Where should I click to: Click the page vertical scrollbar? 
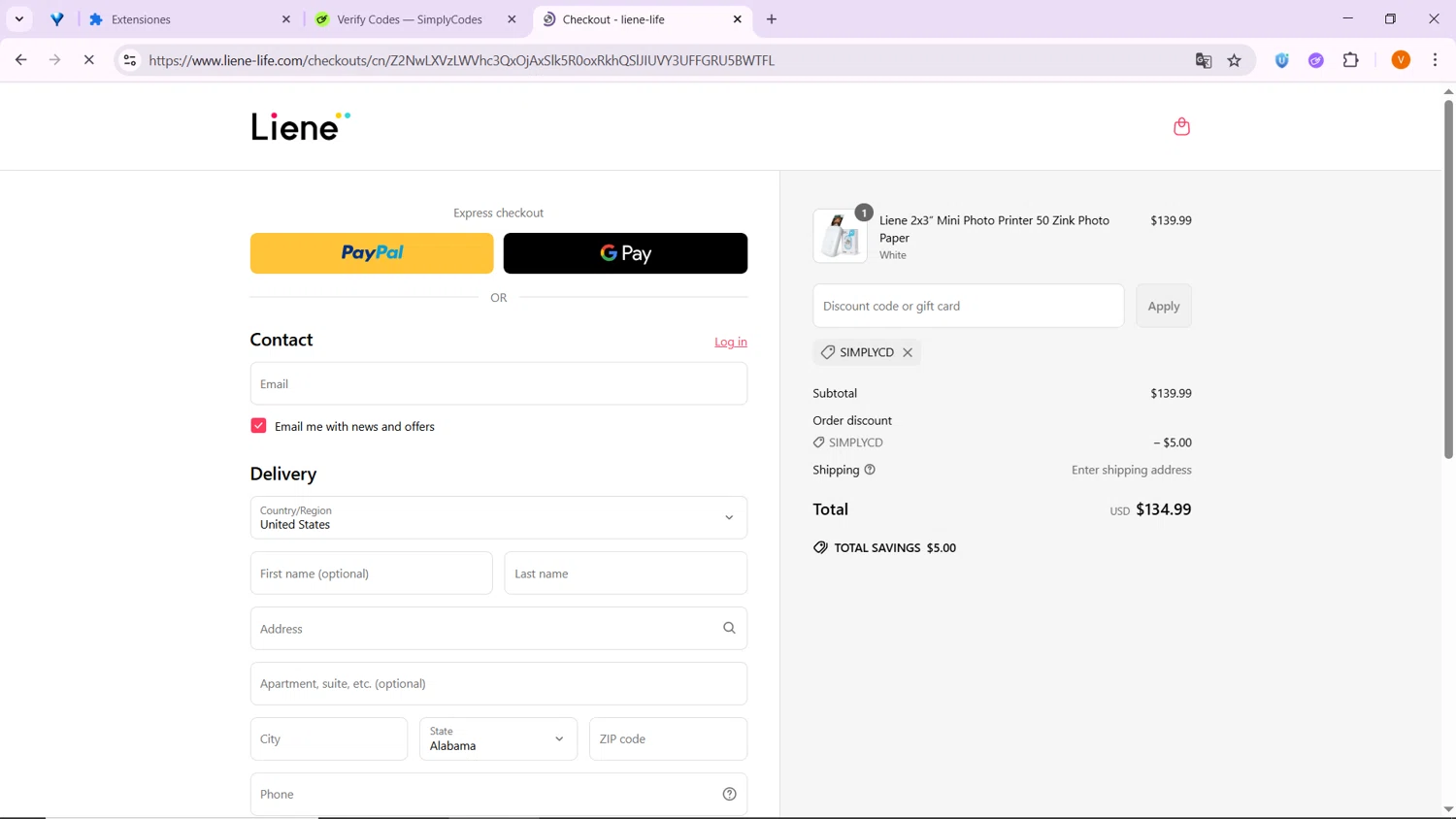(1448, 279)
